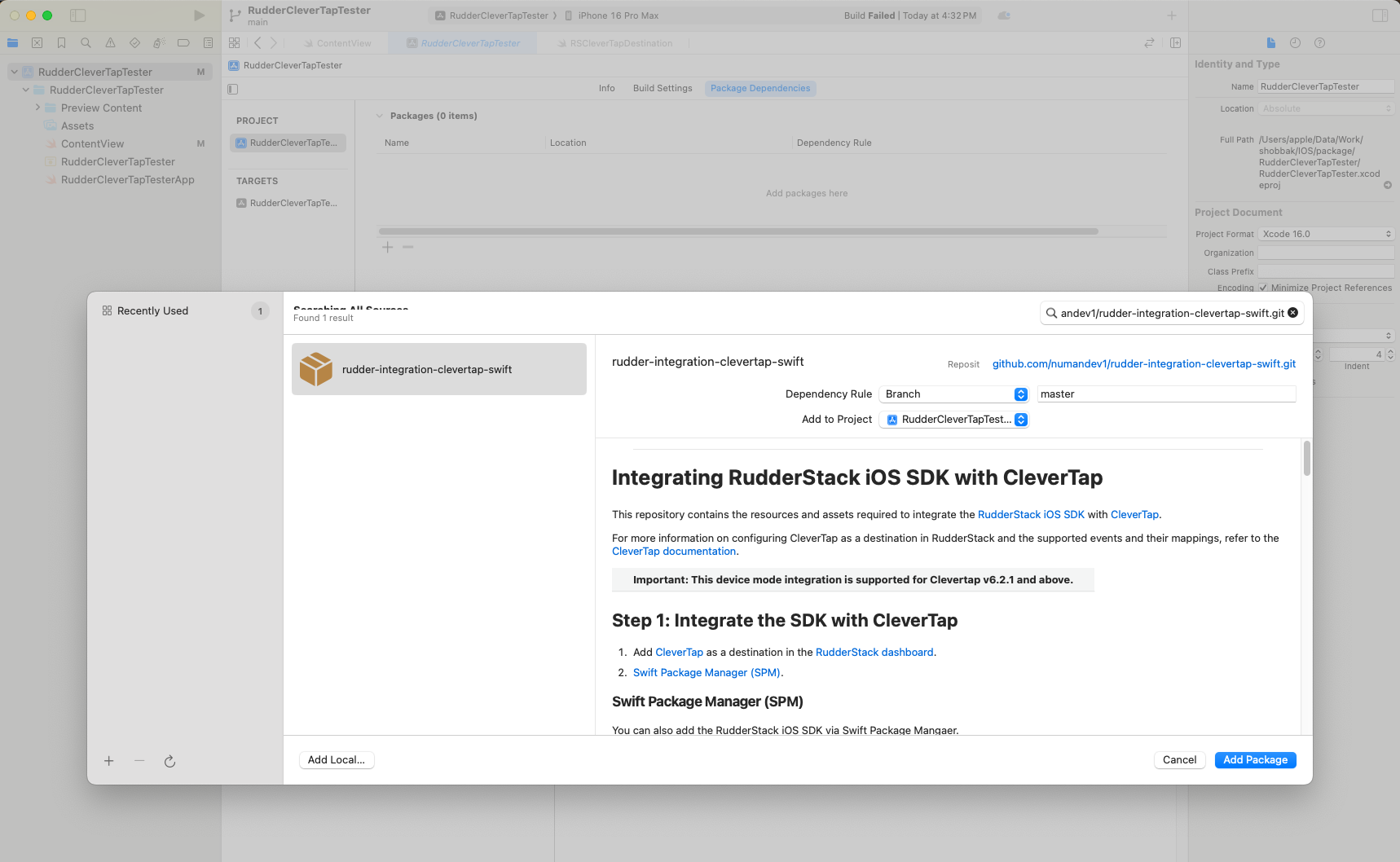Open the Bookmark navigator
This screenshot has width=1400, height=862.
(x=61, y=43)
